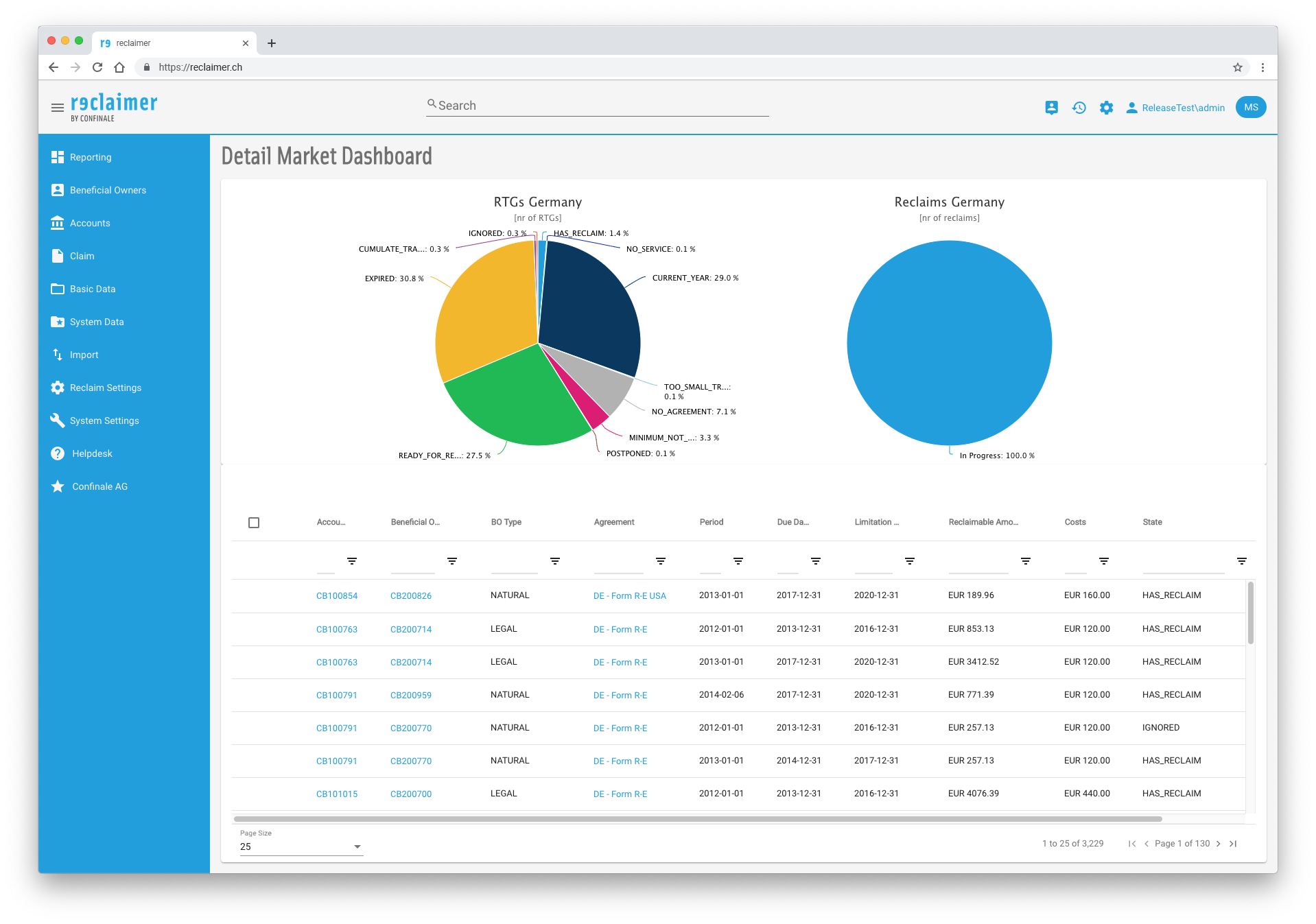
Task: Expand the Page Size dropdown
Action: [357, 846]
